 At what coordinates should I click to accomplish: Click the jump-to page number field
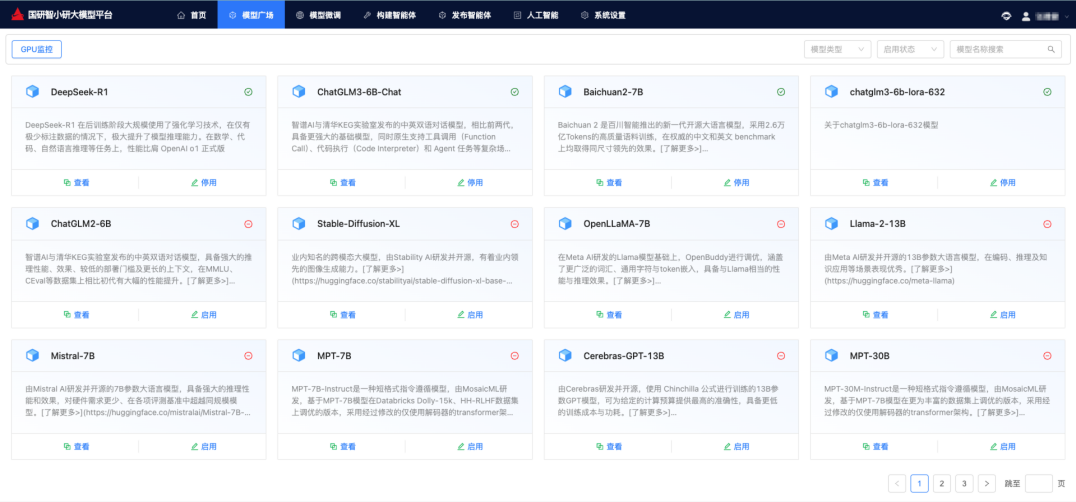1038,483
